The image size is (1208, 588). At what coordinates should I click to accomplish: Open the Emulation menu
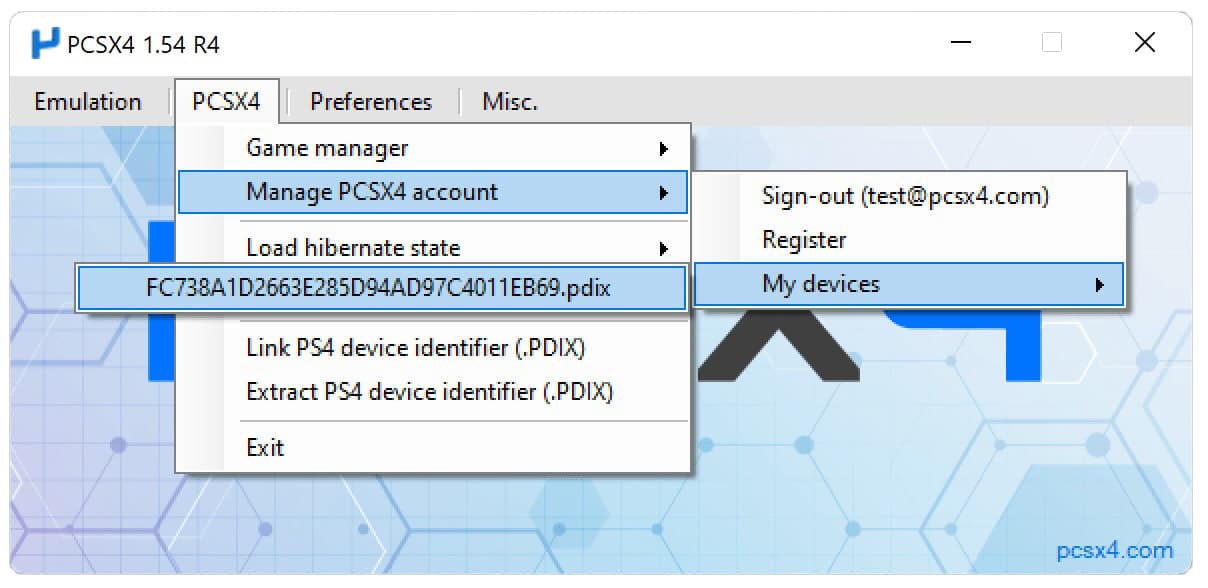click(x=87, y=101)
